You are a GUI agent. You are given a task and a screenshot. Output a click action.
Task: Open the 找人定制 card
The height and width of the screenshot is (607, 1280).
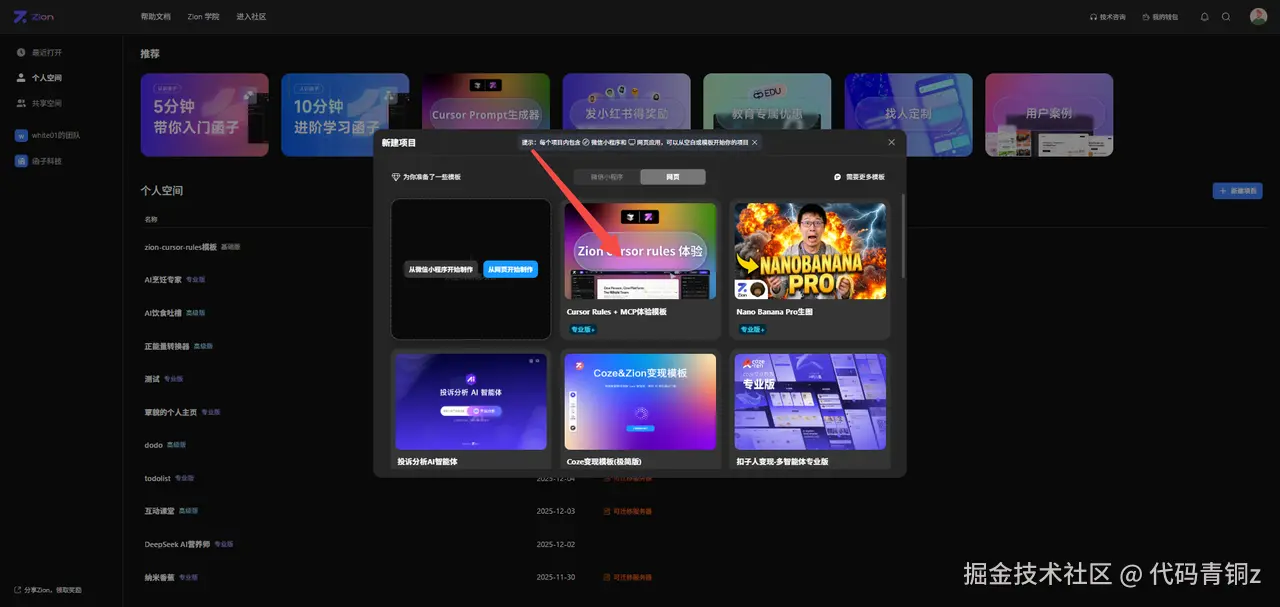[x=908, y=115]
